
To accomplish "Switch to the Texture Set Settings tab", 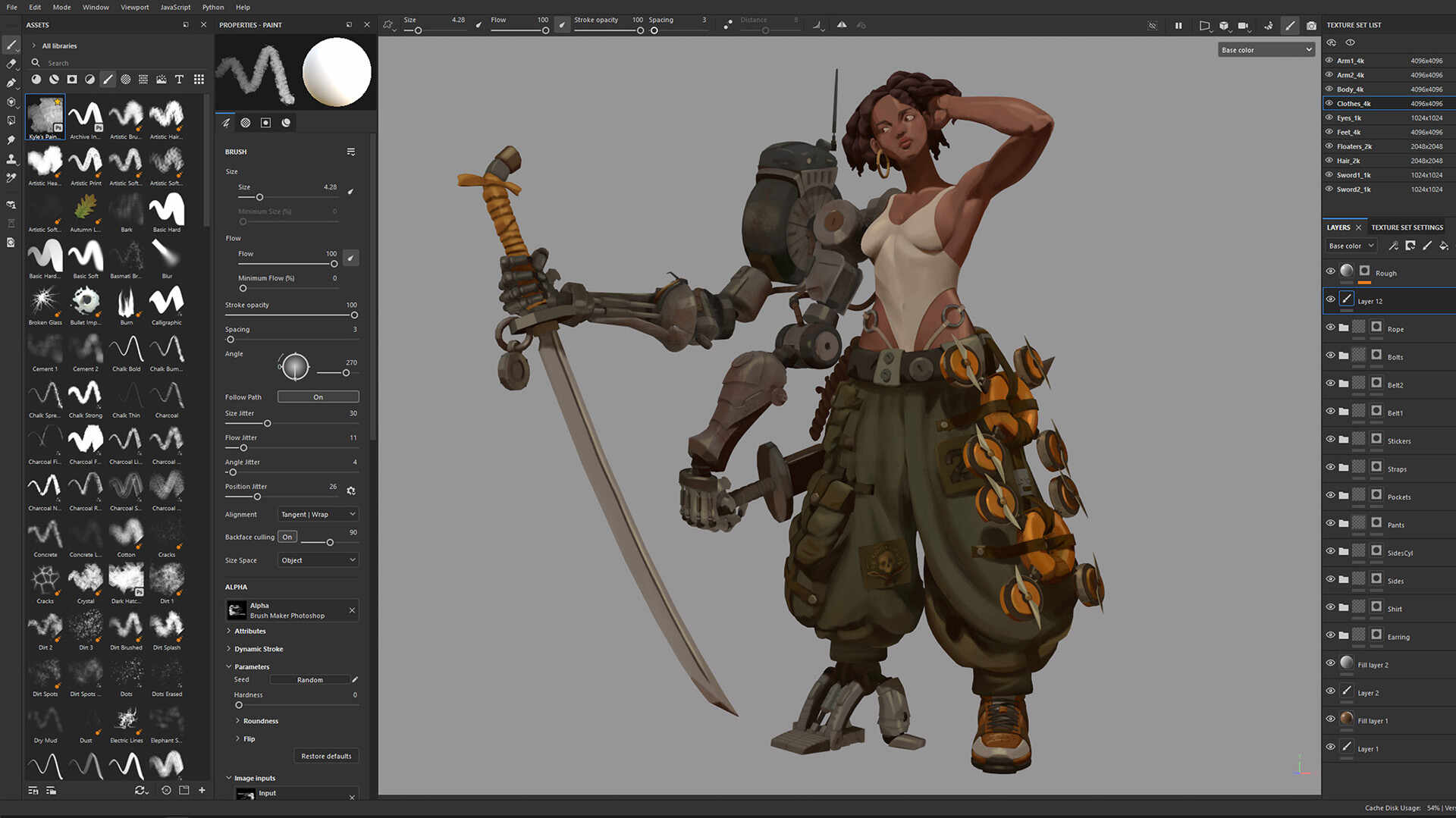I will pyautogui.click(x=1407, y=227).
